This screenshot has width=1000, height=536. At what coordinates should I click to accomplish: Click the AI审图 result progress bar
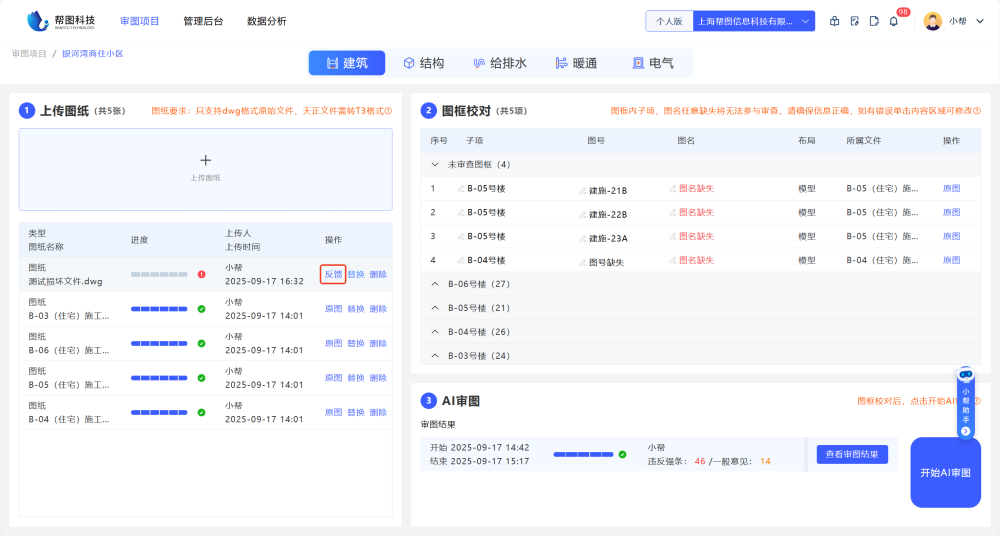pos(583,454)
